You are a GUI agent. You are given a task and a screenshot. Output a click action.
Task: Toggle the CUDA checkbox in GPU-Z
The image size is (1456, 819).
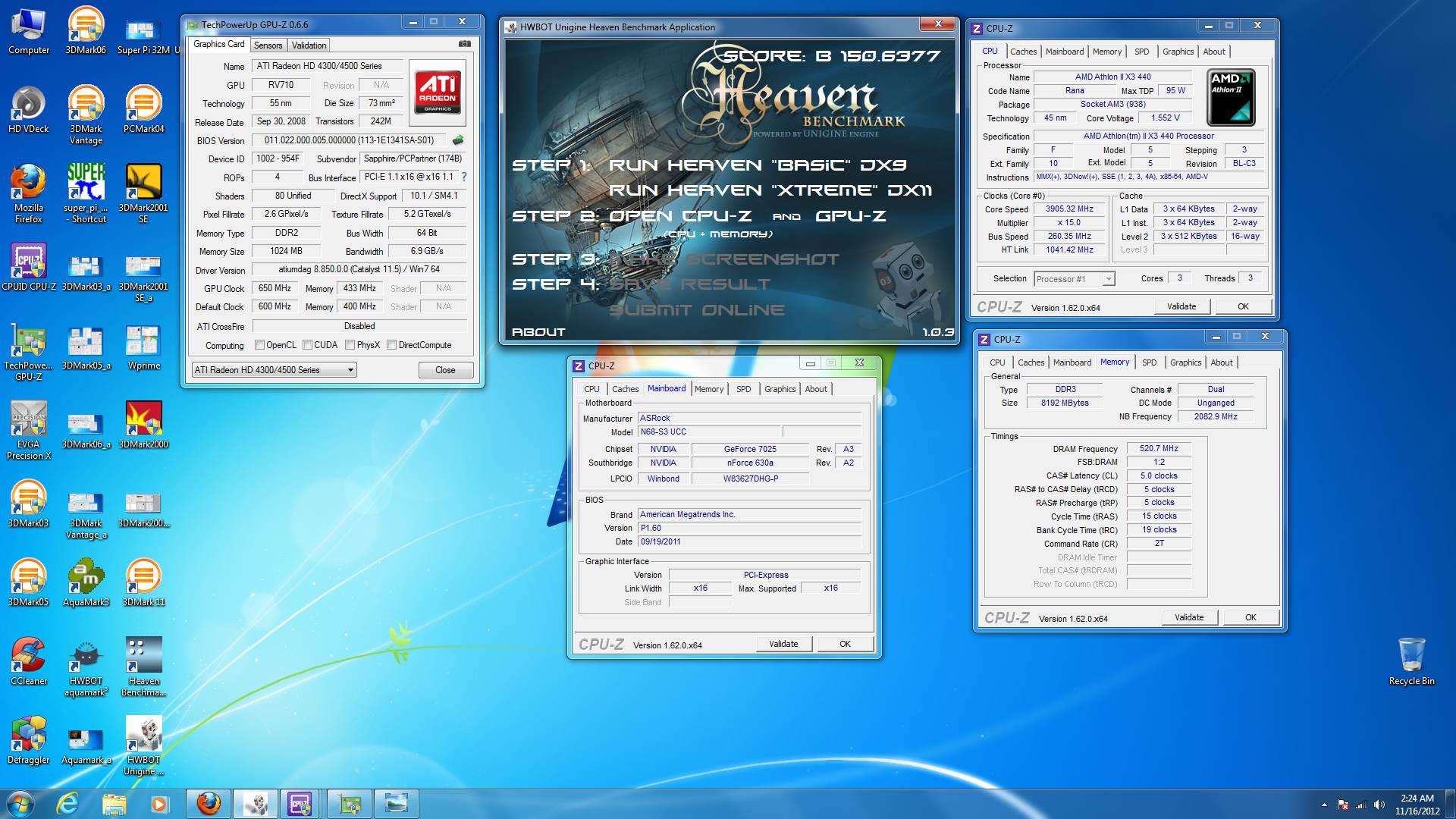[x=308, y=345]
